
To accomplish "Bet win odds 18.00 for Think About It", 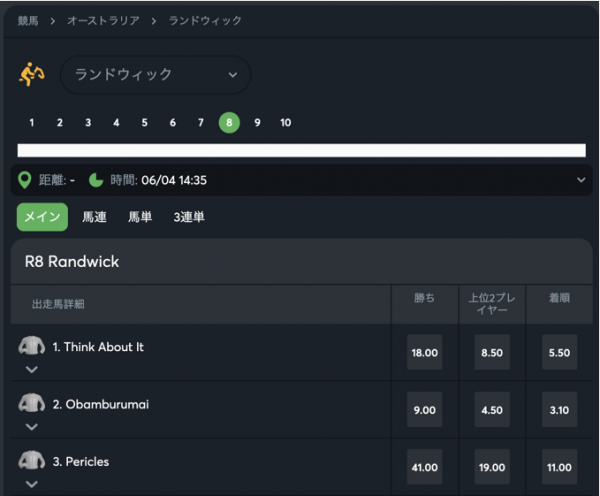I will click(x=425, y=352).
